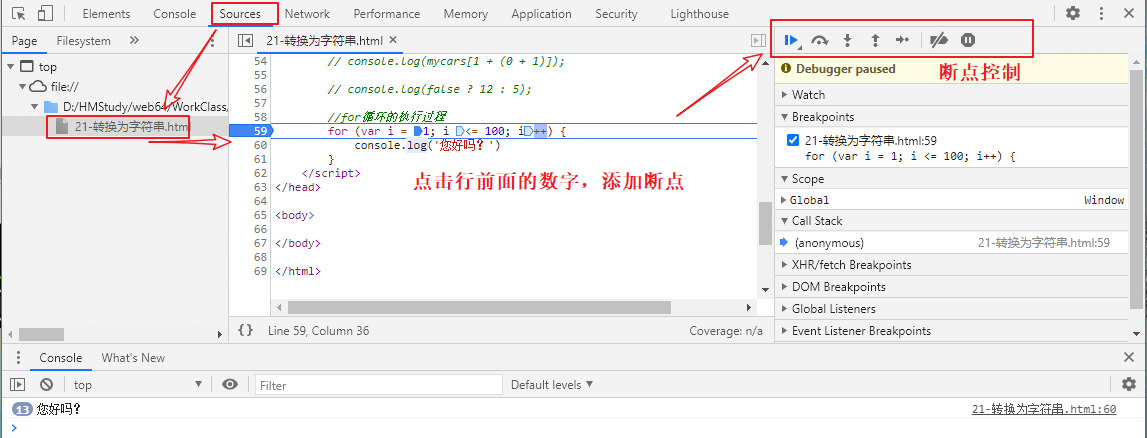This screenshot has width=1147, height=438.
Task: Create a live expression eye icon
Action: point(230,385)
